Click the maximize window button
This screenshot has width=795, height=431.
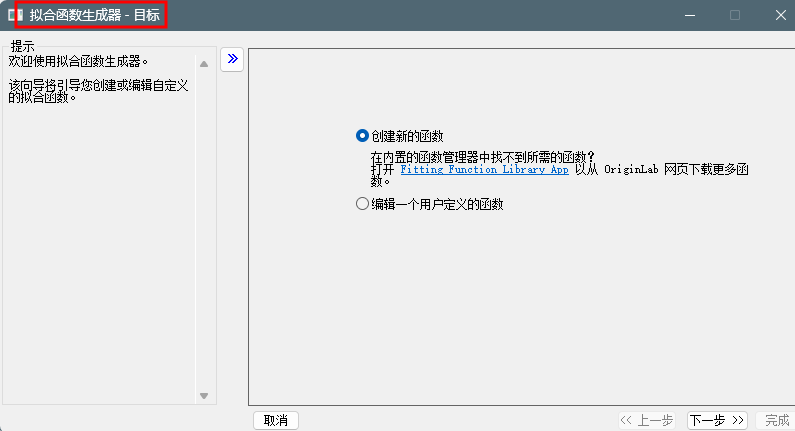tap(735, 15)
